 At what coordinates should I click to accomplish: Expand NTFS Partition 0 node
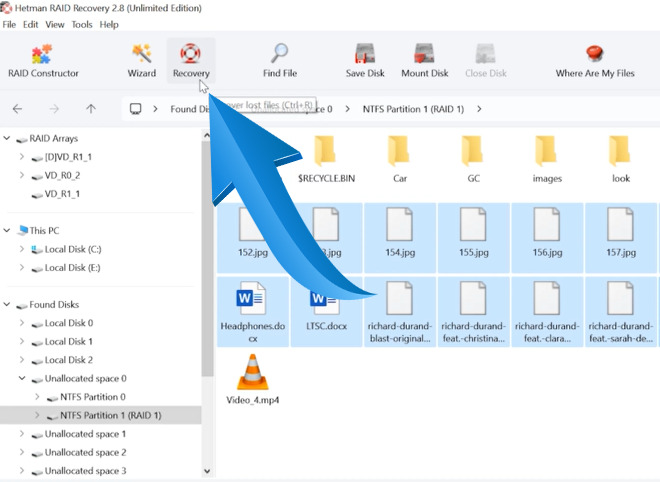[37, 397]
